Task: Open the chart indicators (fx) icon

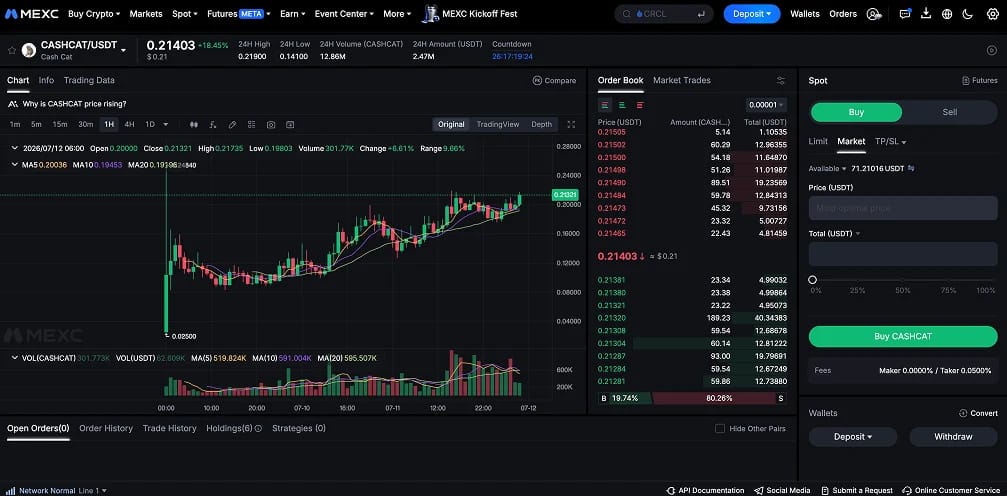Action: point(213,125)
